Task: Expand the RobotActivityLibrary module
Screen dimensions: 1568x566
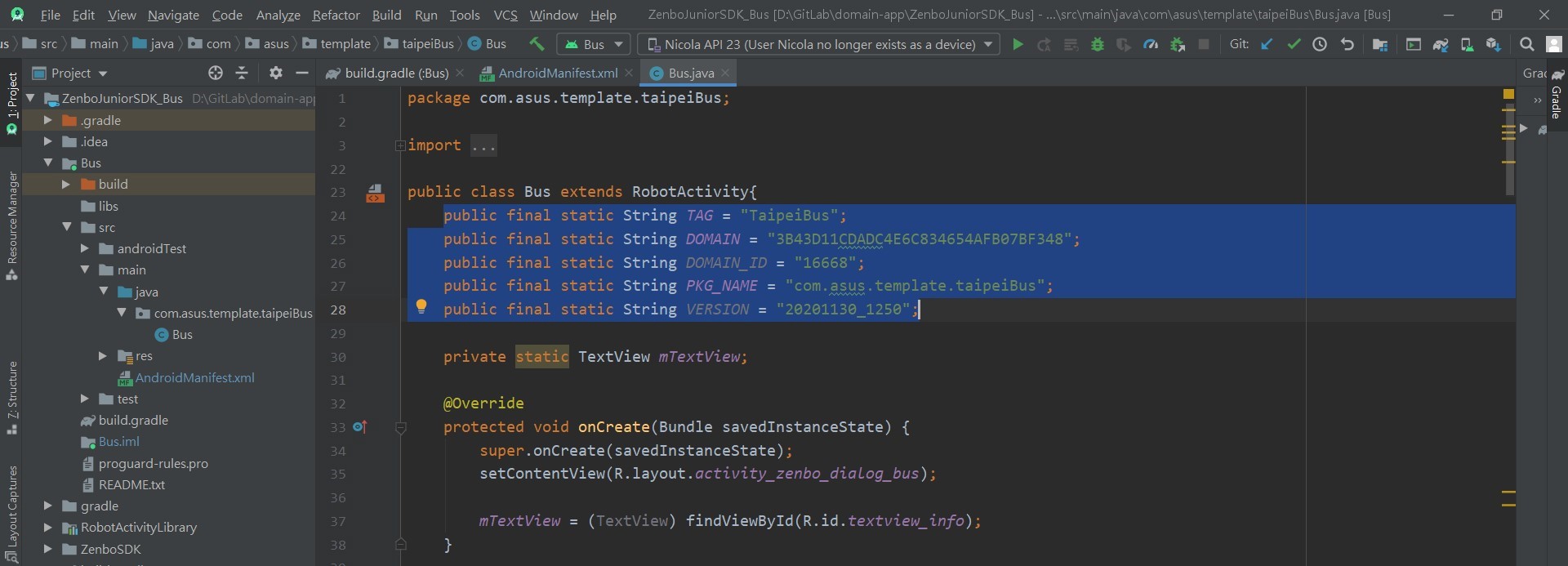Action: [48, 528]
